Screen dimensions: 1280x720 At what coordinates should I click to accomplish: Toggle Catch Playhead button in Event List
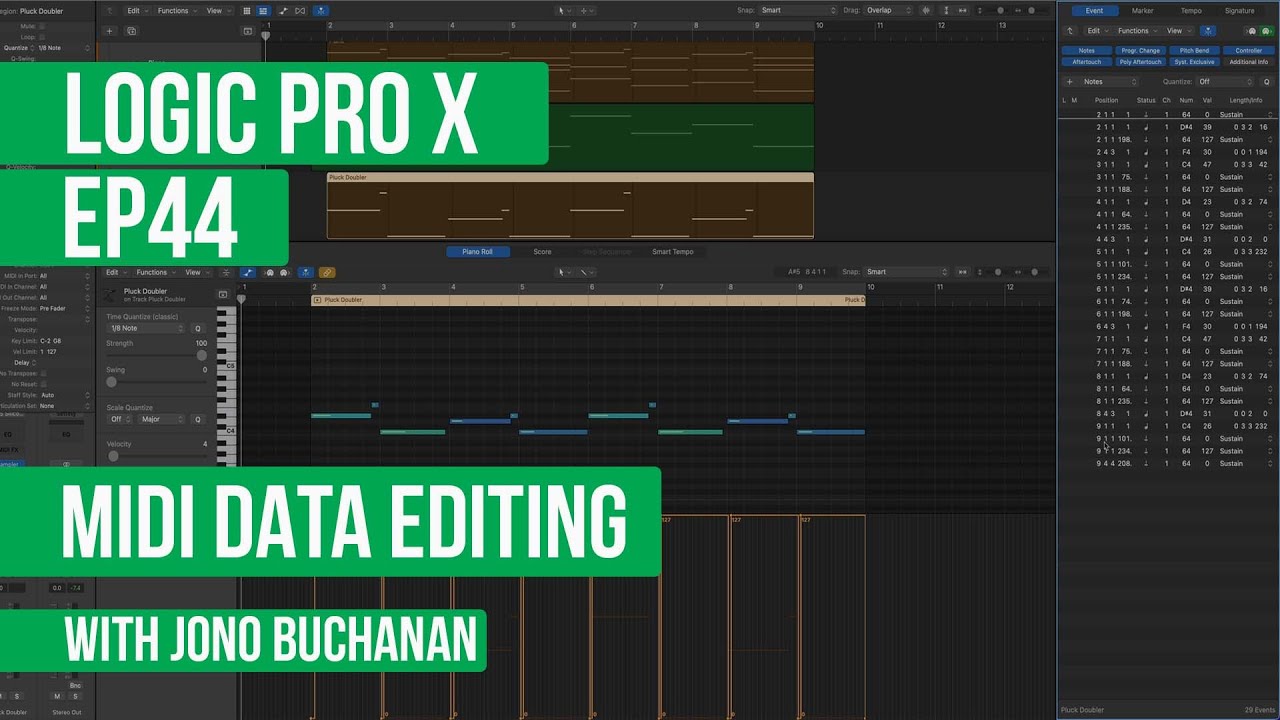tap(1208, 31)
